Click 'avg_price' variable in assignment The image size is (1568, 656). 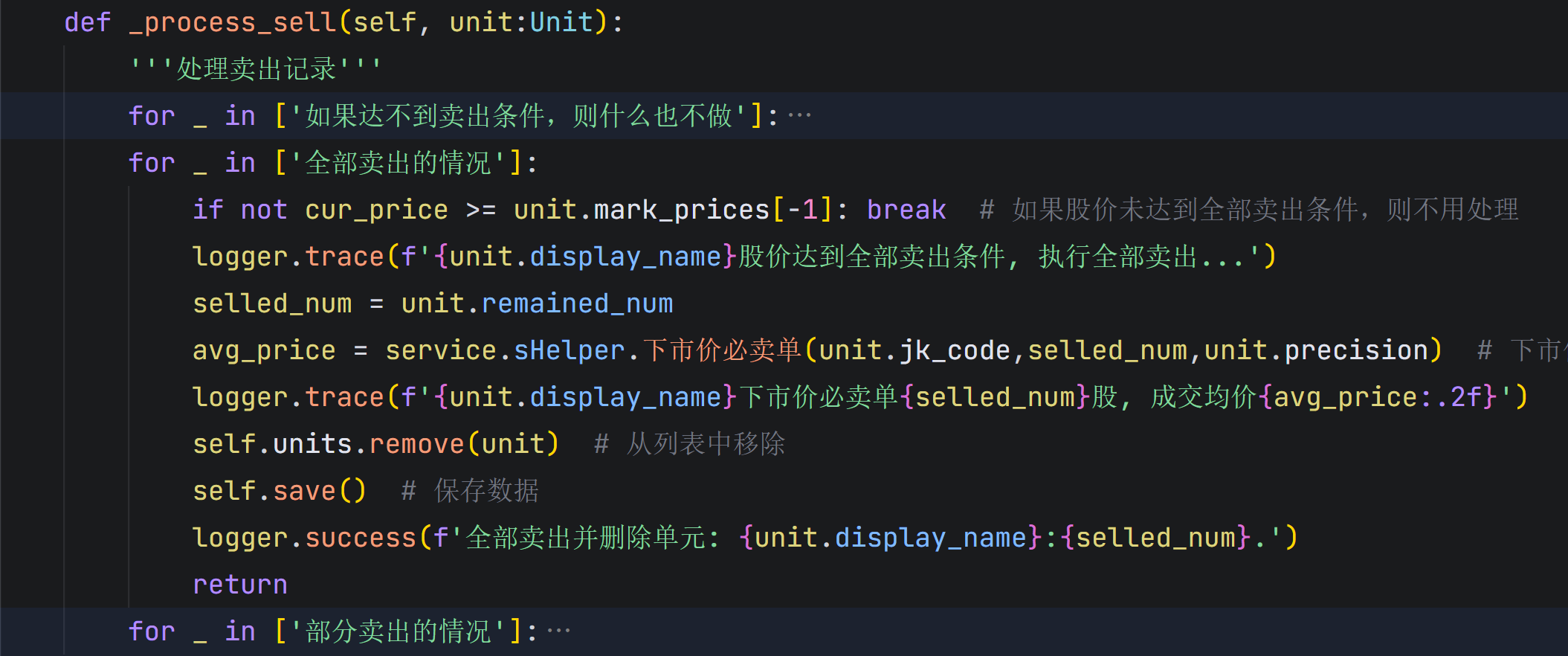point(264,350)
